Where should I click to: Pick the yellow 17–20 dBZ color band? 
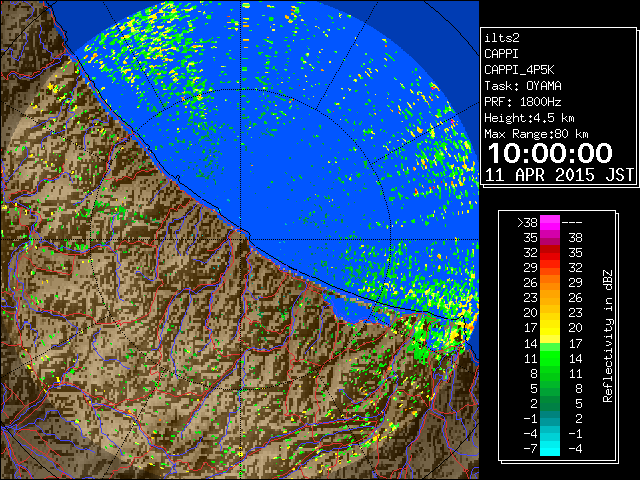coord(550,328)
